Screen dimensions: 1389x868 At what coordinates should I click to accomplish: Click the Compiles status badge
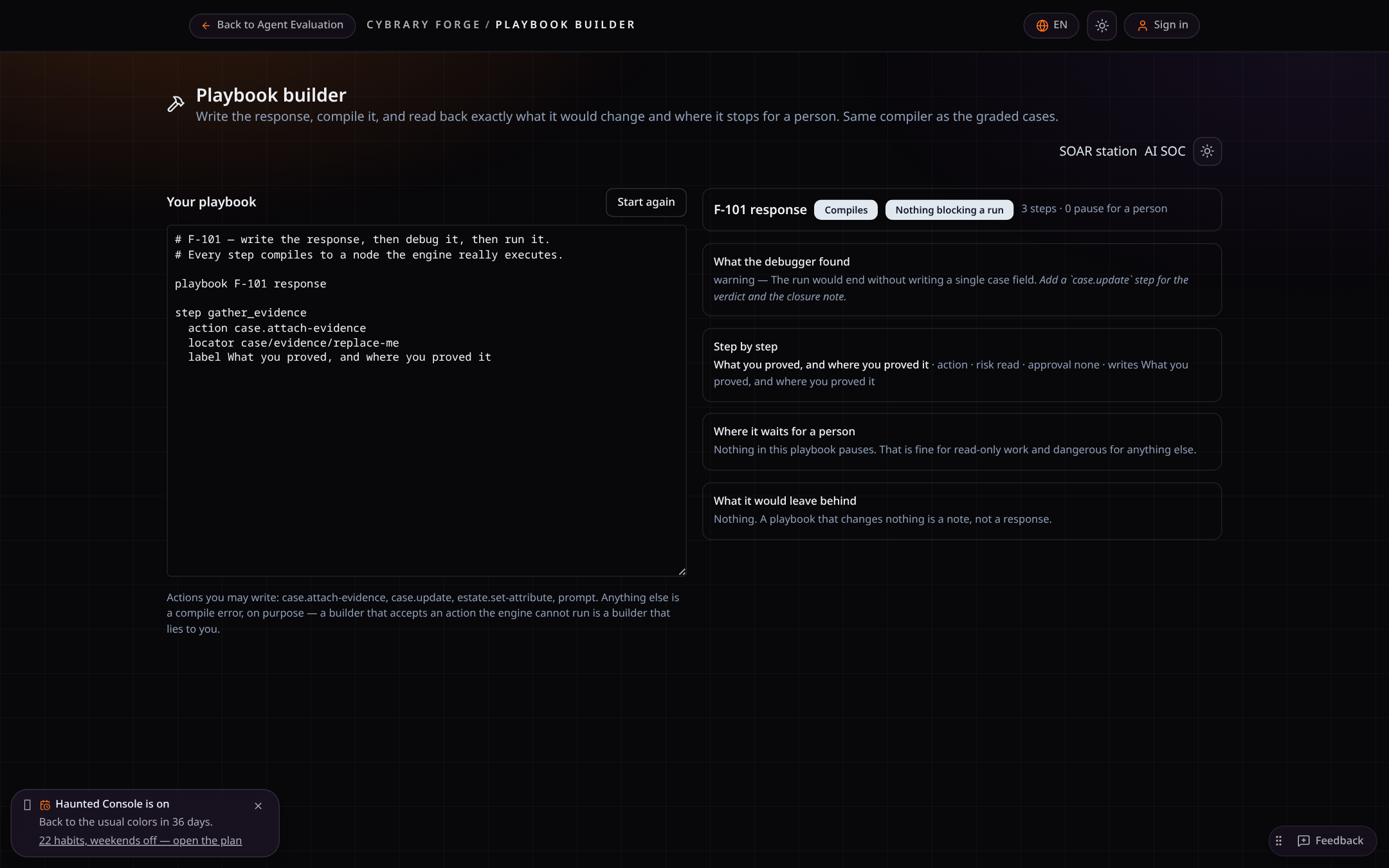[846, 210]
